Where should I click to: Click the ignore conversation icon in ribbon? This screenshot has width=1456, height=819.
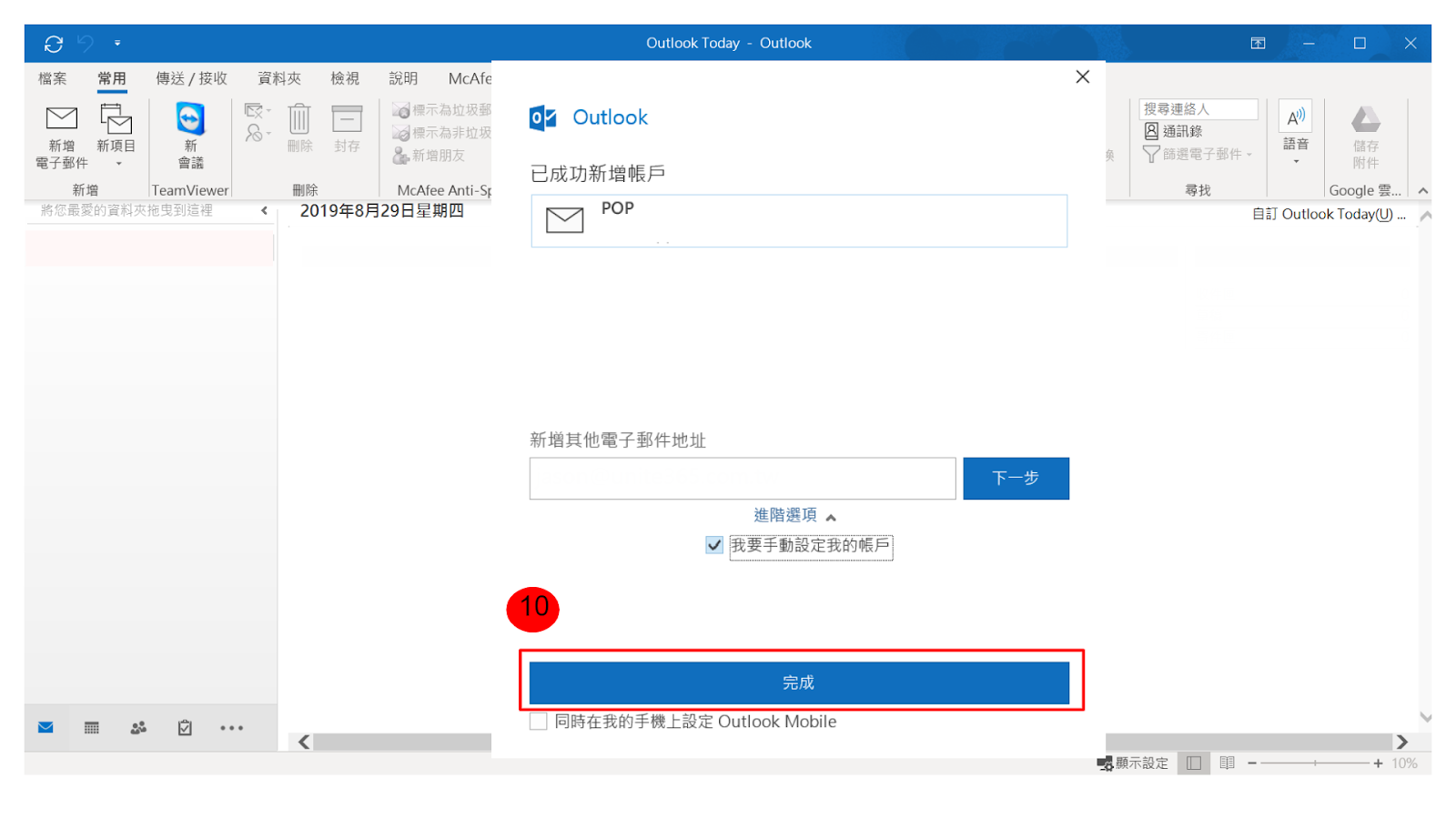(257, 111)
